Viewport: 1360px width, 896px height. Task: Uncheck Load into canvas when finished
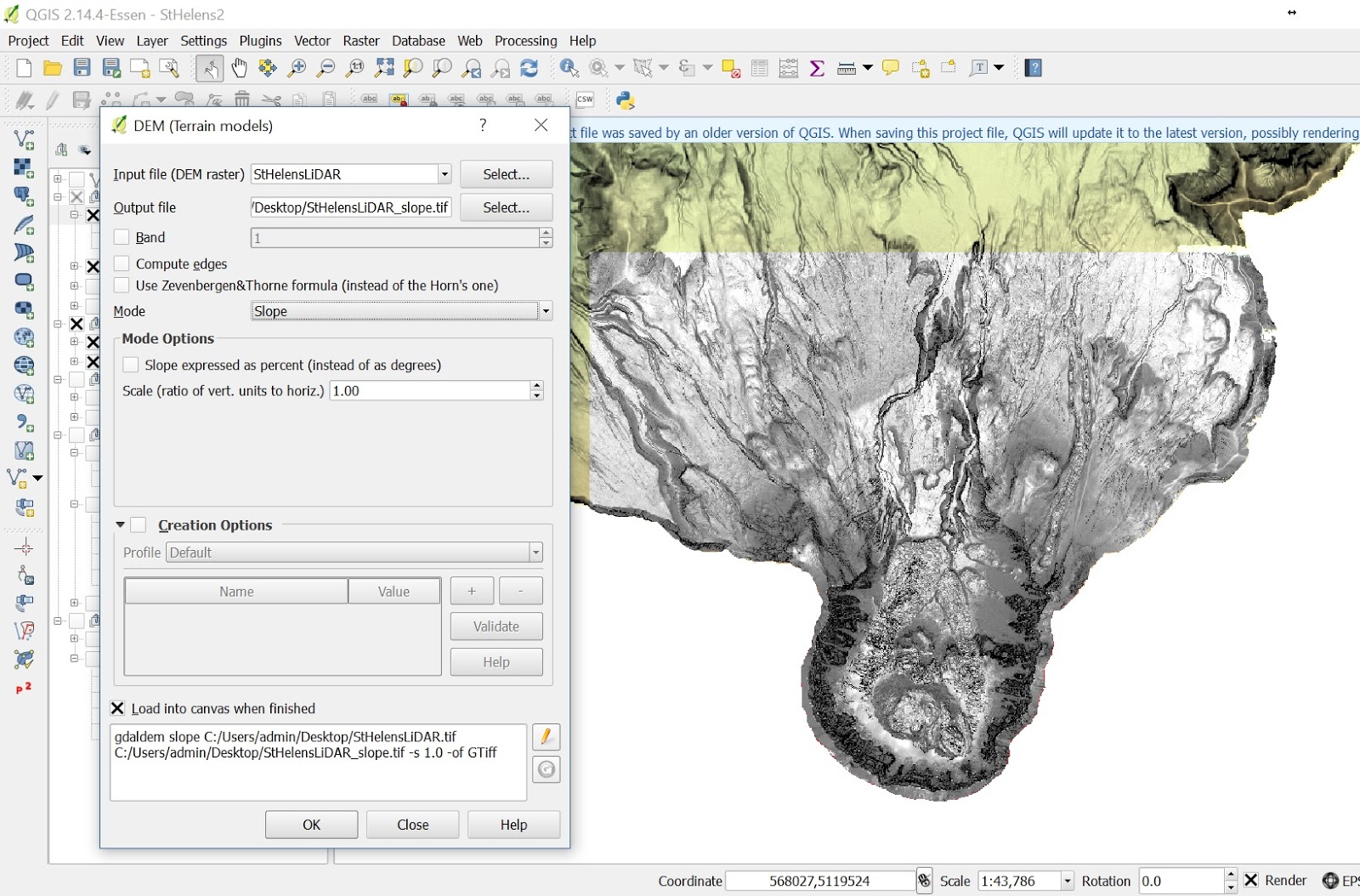(x=118, y=708)
